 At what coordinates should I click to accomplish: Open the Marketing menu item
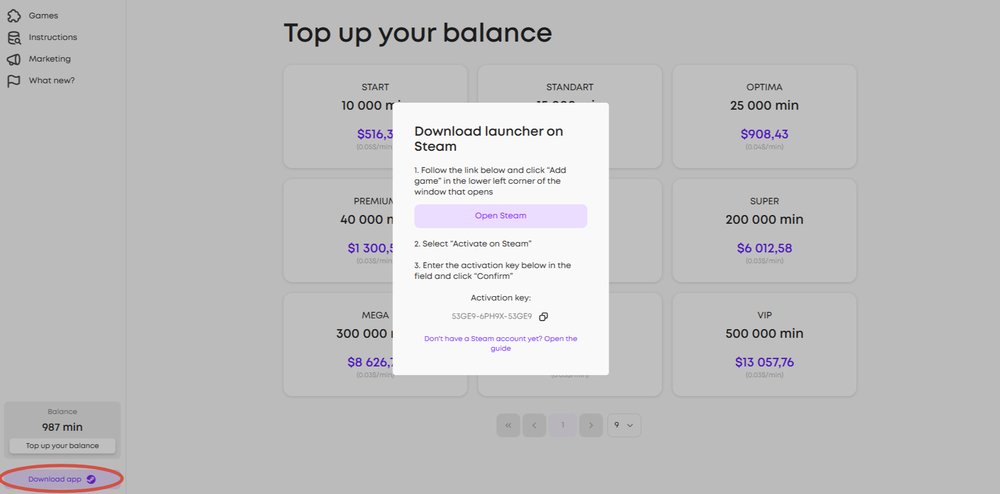pyautogui.click(x=49, y=59)
